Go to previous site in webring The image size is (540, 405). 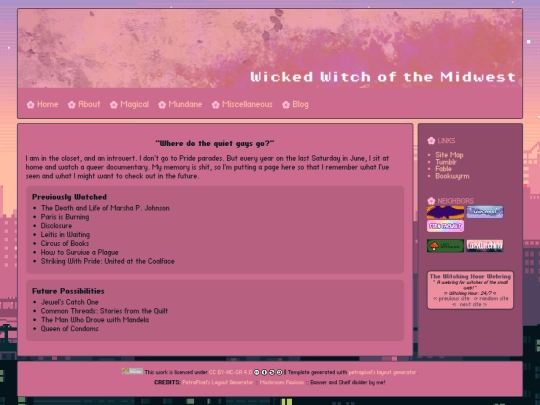click(451, 299)
